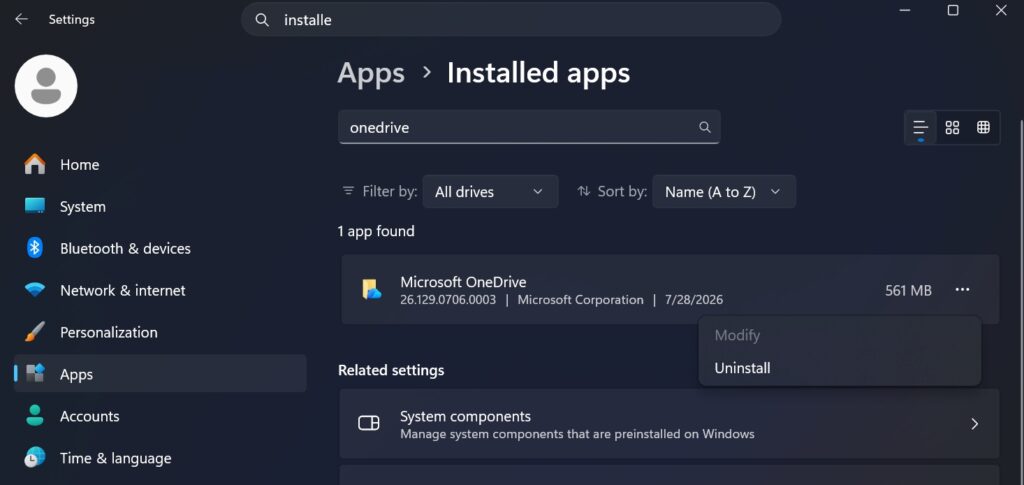The height and width of the screenshot is (485, 1024).
Task: Click the Personalization paintbrush icon
Action: click(x=35, y=332)
